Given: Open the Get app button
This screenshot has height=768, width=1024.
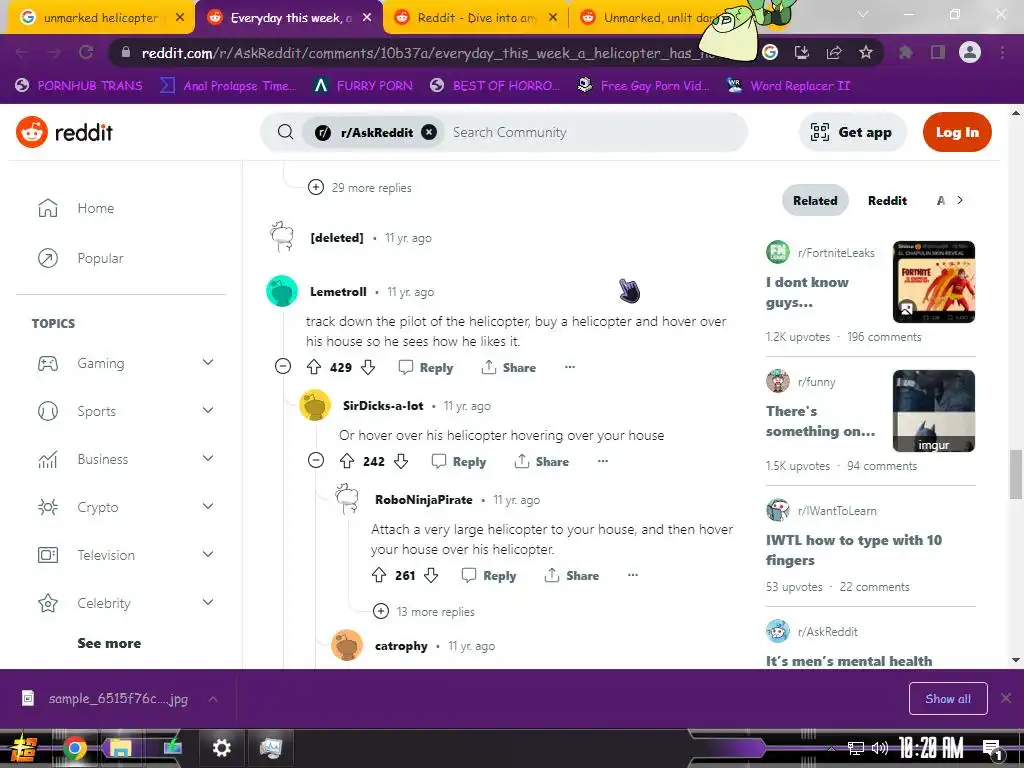Looking at the screenshot, I should coord(851,133).
